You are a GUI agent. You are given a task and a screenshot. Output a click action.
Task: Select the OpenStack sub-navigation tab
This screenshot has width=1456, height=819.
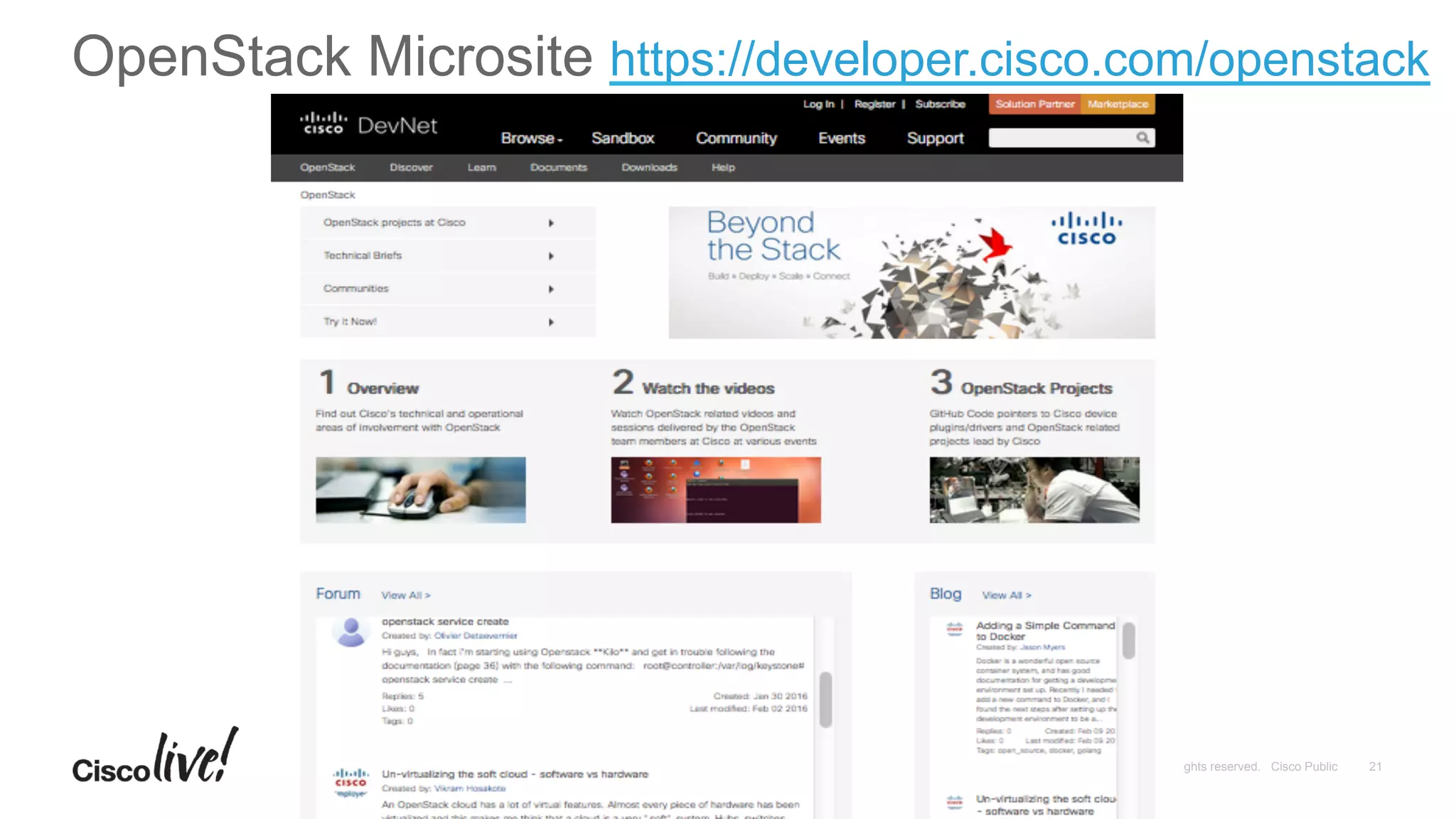[x=327, y=168]
